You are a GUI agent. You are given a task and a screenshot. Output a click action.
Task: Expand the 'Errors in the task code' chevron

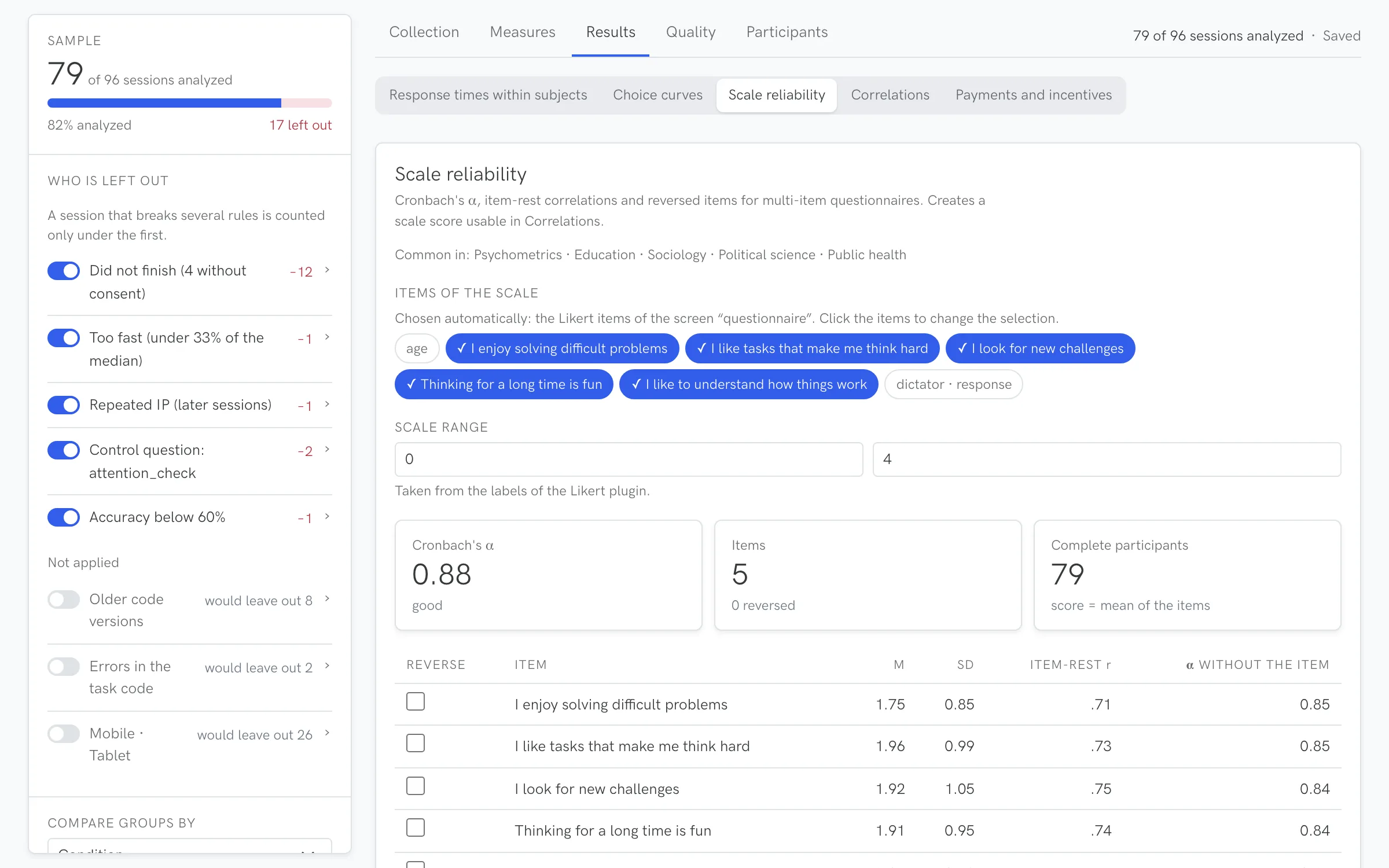[327, 666]
